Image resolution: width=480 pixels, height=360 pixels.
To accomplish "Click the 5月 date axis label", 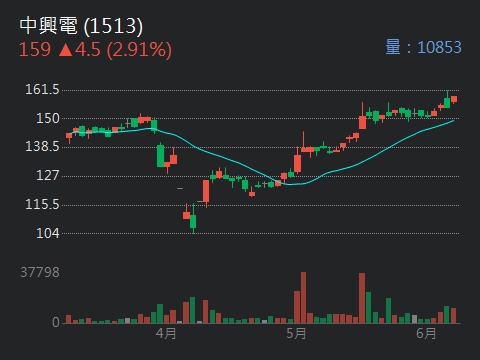I will 296,333.
